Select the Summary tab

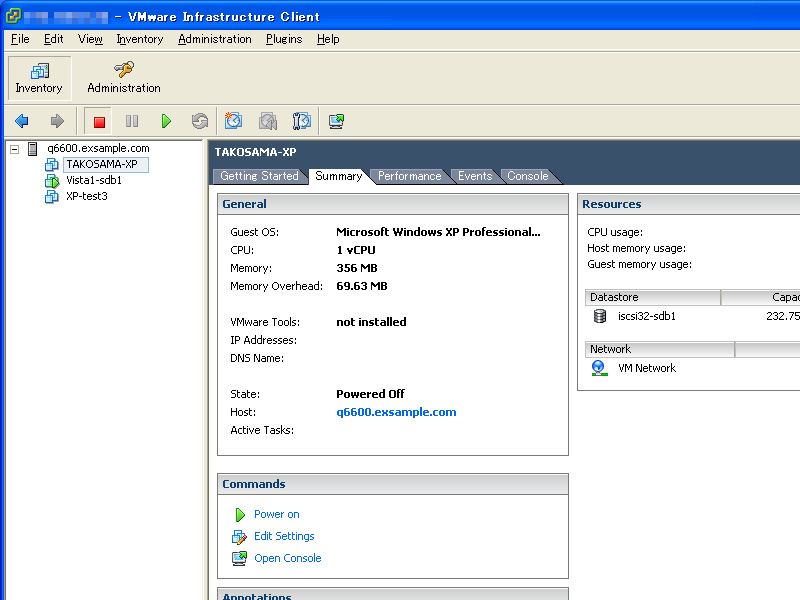point(339,176)
